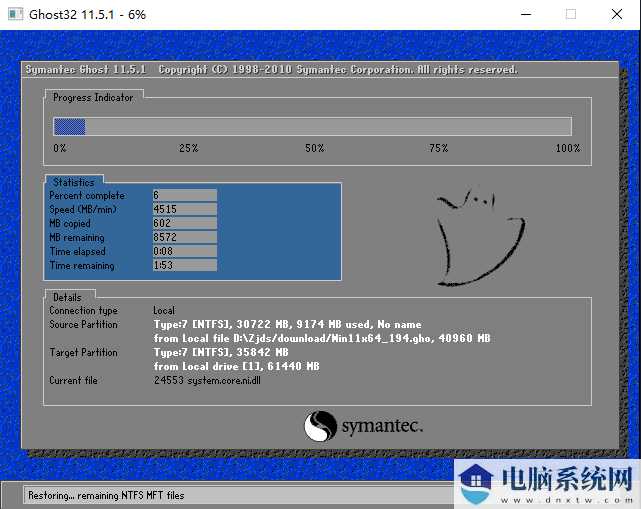Click the 'MB remaining' label

[x=77, y=238]
